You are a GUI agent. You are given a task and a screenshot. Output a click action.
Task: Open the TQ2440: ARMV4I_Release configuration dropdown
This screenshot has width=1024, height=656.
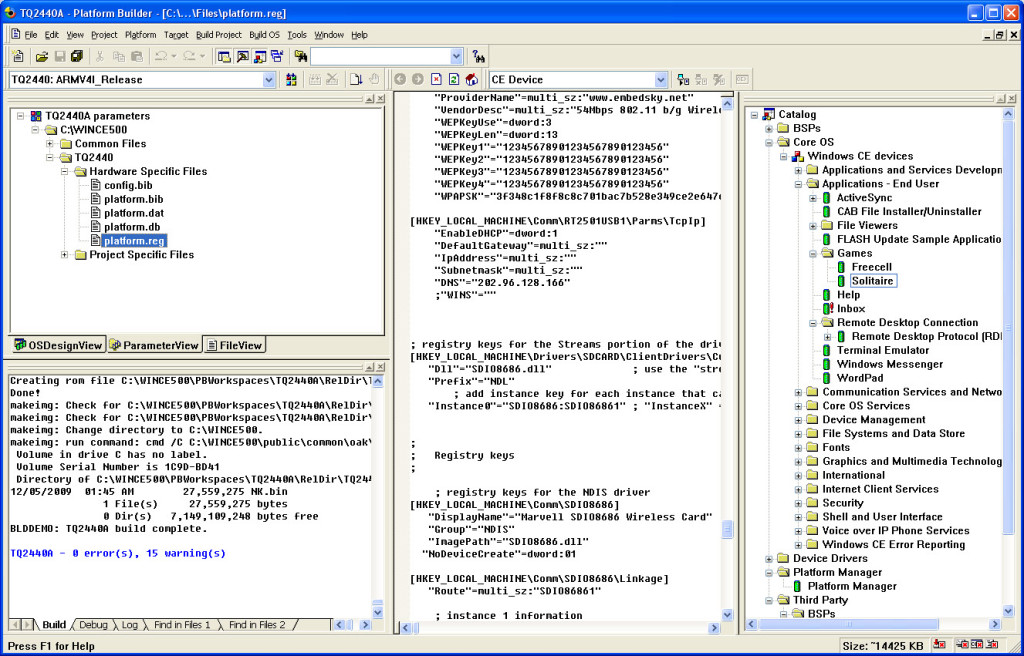click(x=268, y=80)
